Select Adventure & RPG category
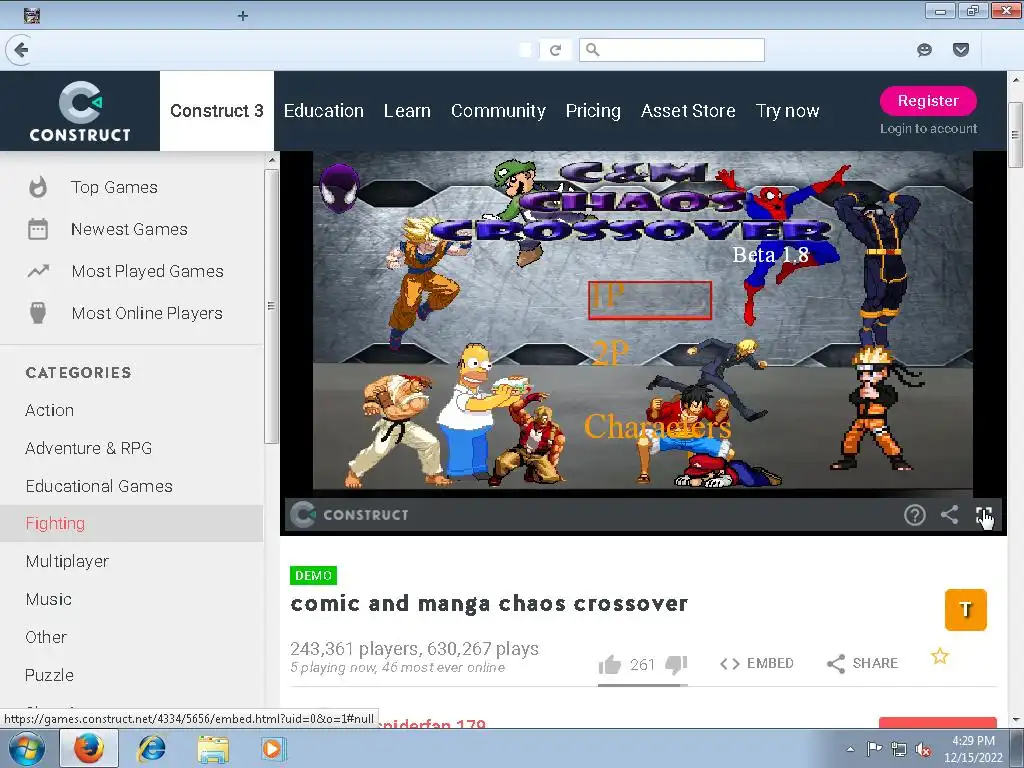Screen dimensions: 1024x768 pos(89,448)
